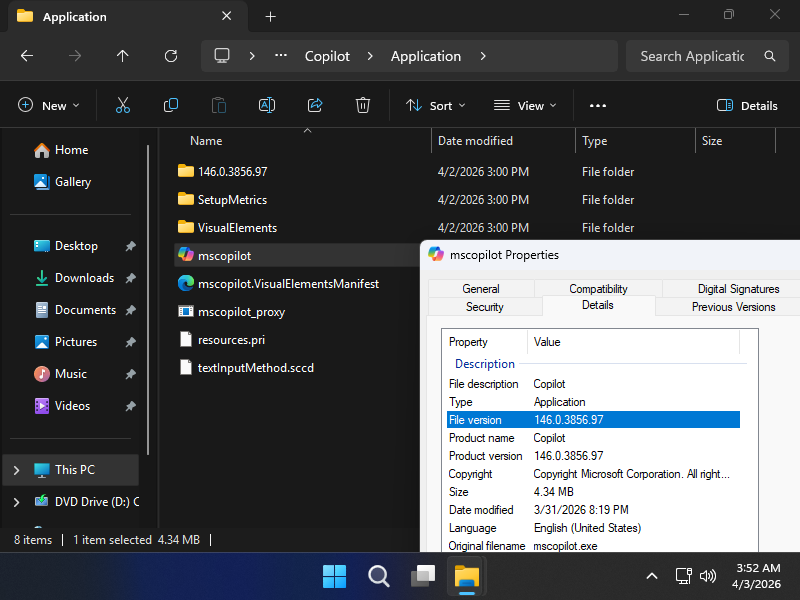Click the Copy icon in toolbar
800x600 pixels.
coord(170,105)
